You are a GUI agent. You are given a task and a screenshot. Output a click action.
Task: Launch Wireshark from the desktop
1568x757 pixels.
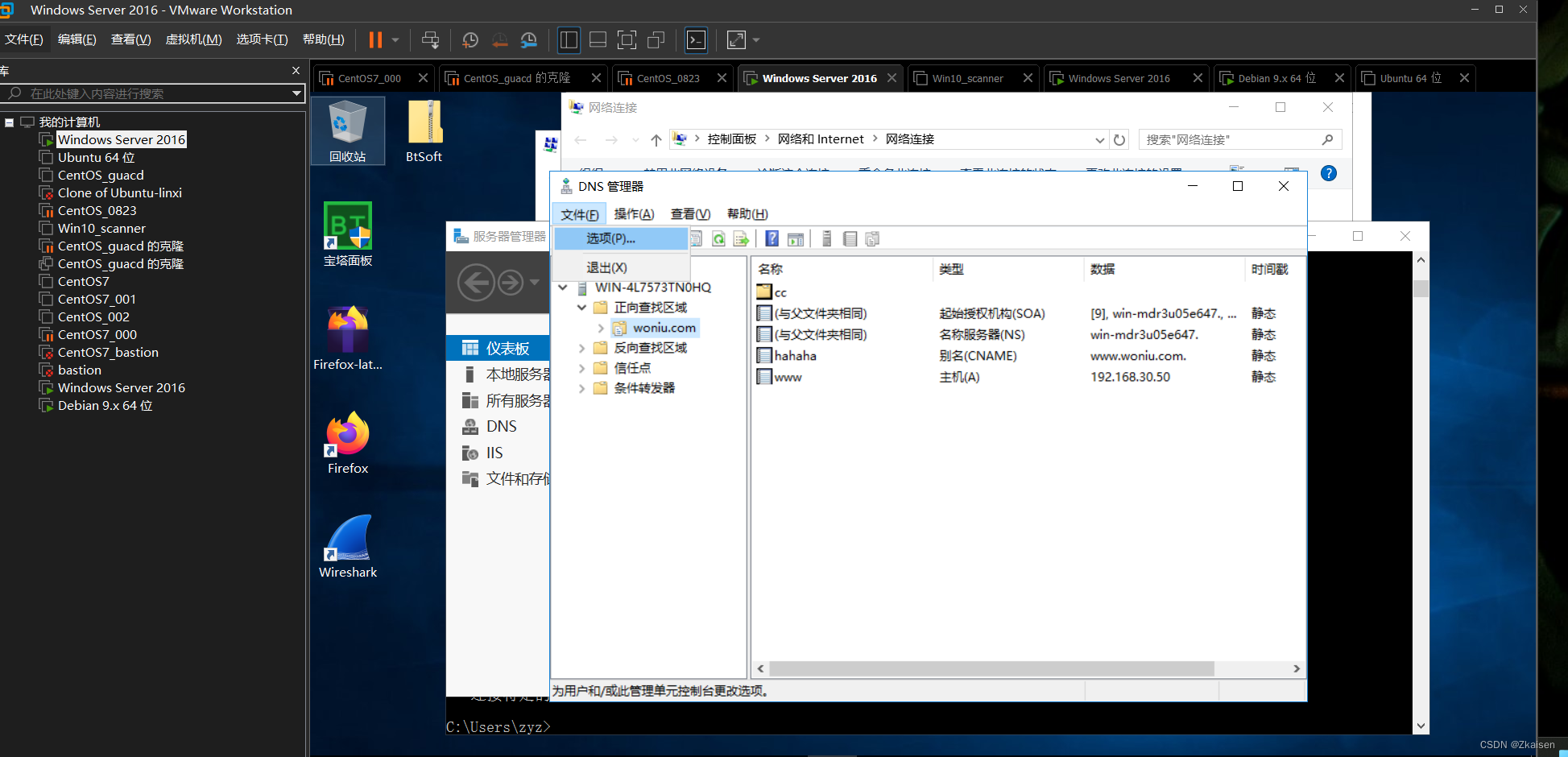(348, 547)
